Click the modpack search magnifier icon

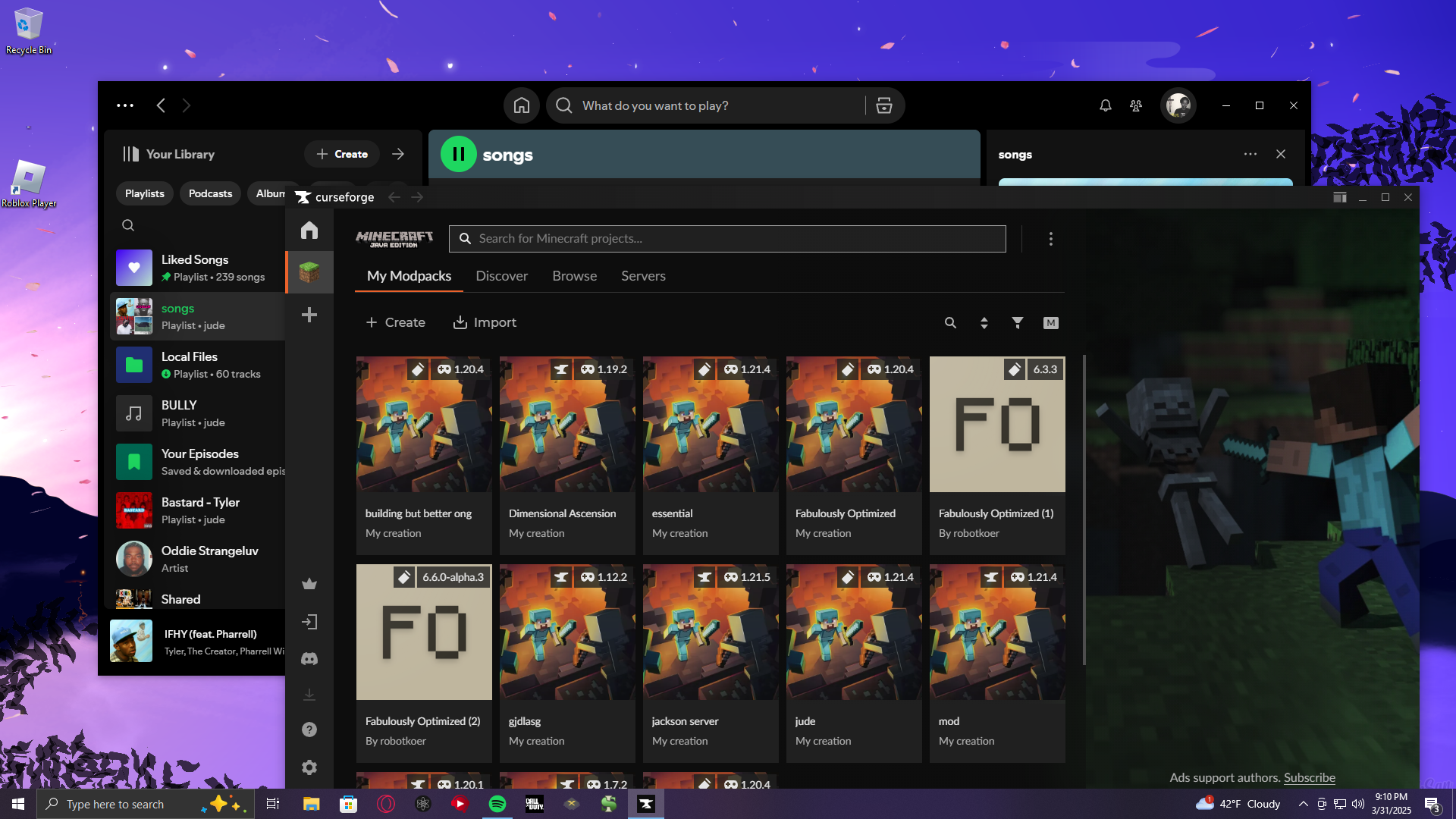[x=950, y=323]
